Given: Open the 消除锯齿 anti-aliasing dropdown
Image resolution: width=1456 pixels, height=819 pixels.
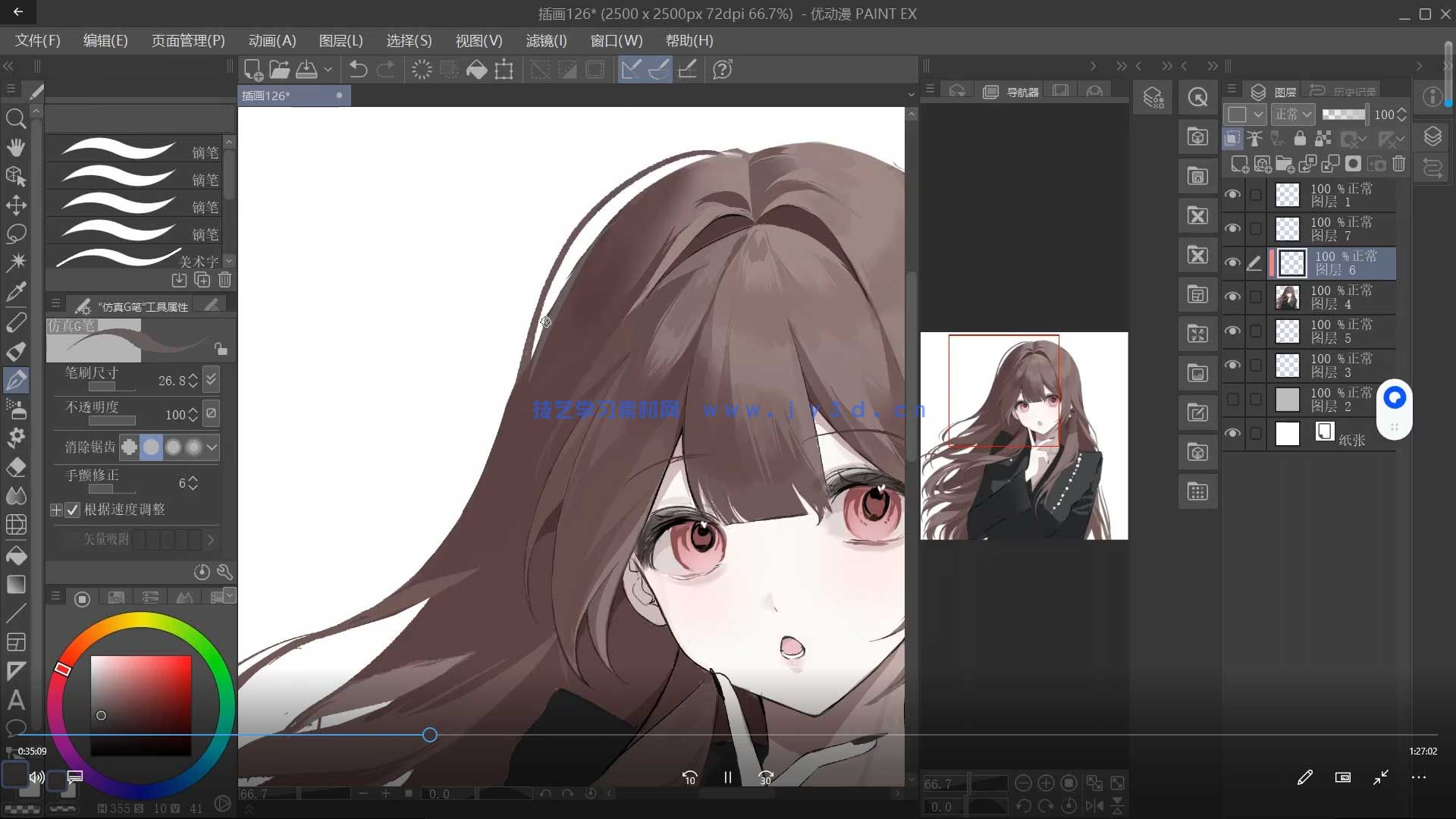Looking at the screenshot, I should [x=212, y=447].
